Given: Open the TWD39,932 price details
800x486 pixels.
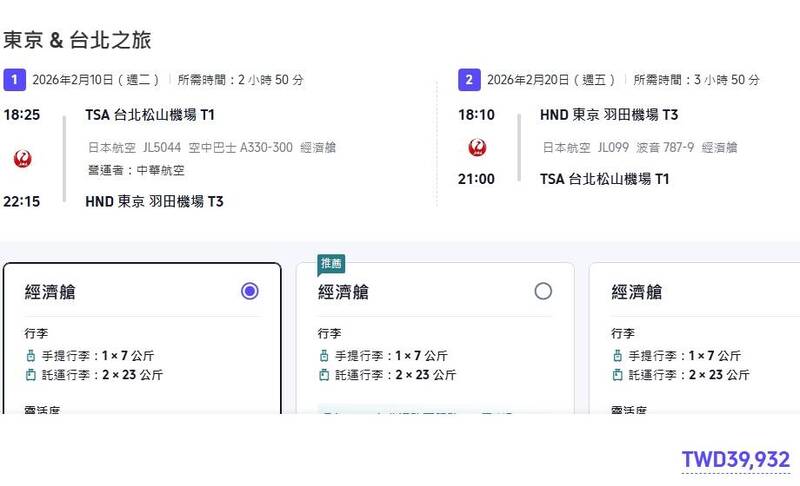Looking at the screenshot, I should pyautogui.click(x=736, y=459).
